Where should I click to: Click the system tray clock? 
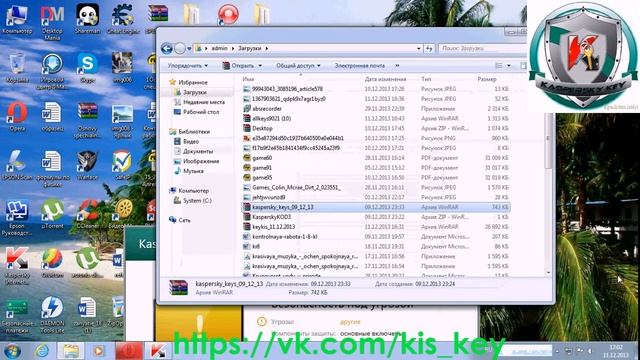click(x=616, y=351)
